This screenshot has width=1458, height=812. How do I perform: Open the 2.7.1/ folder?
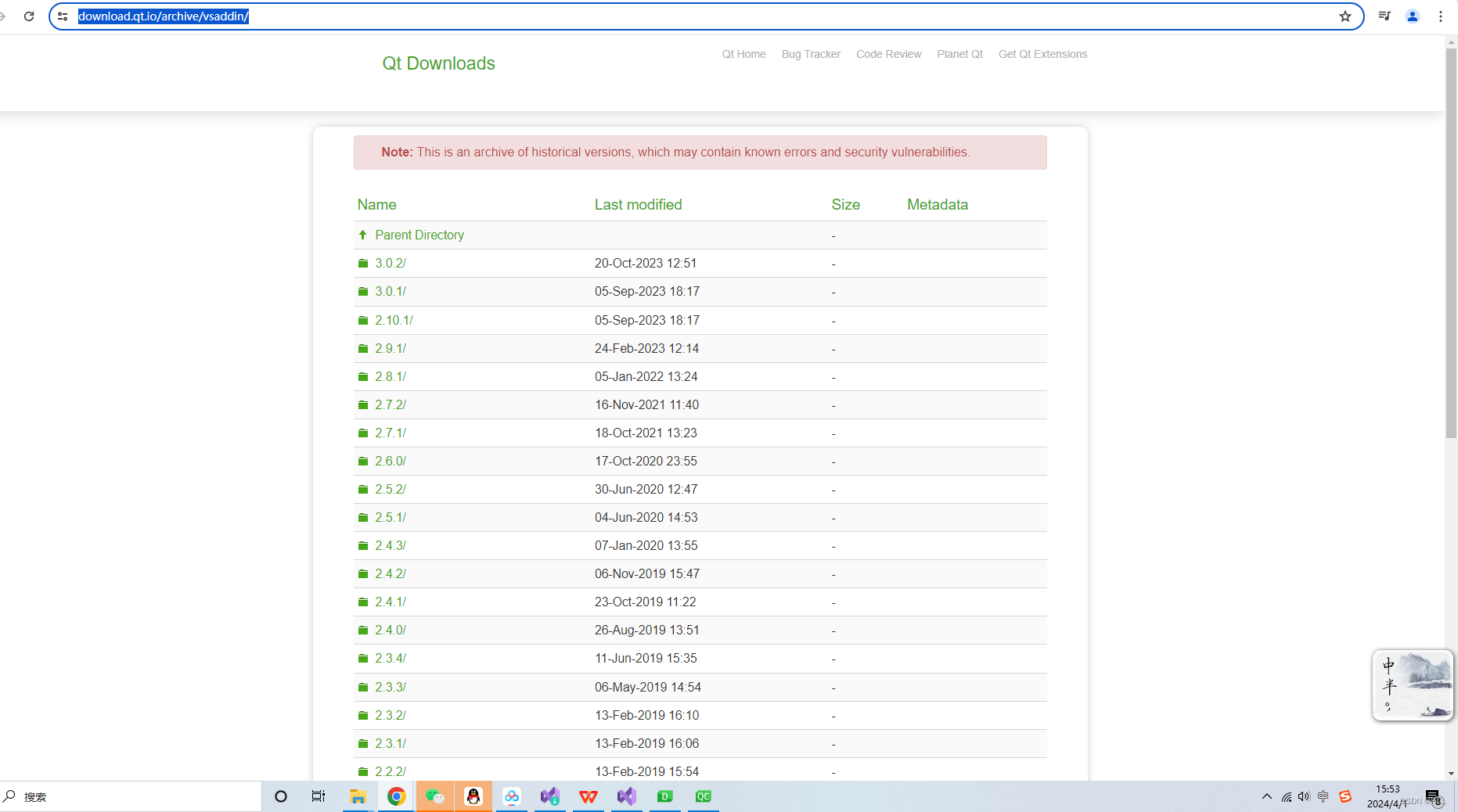click(391, 433)
